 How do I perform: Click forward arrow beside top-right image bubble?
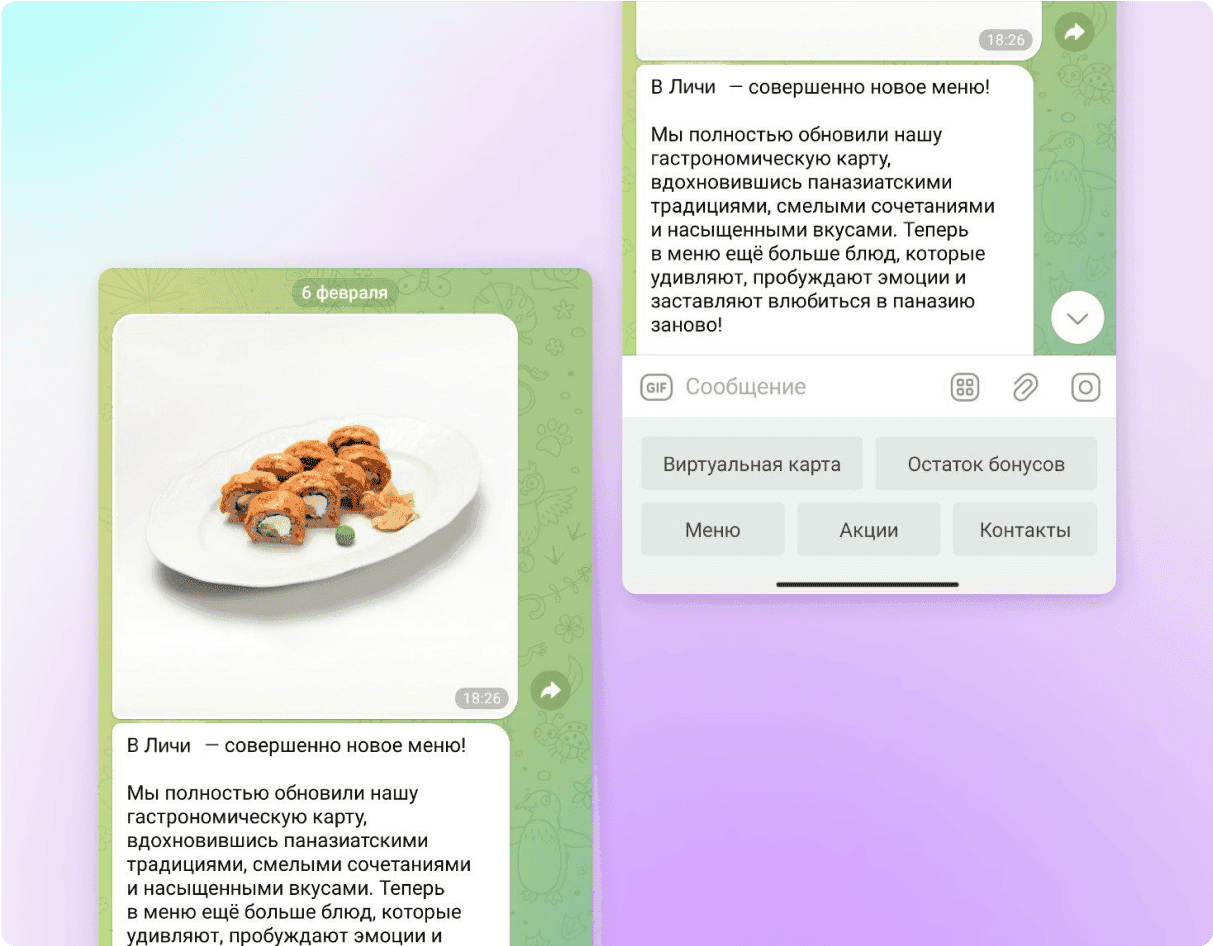pos(1074,33)
